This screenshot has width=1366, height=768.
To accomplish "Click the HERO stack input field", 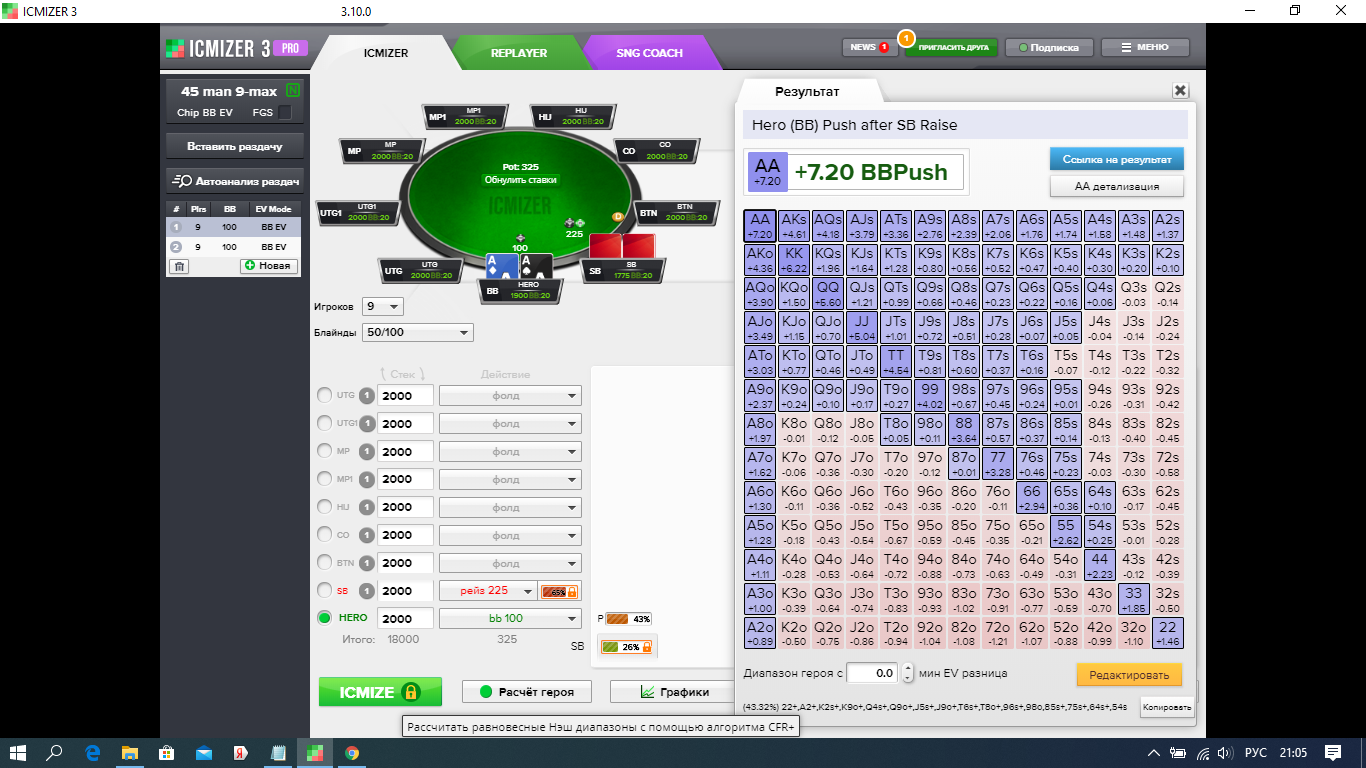I will (406, 618).
